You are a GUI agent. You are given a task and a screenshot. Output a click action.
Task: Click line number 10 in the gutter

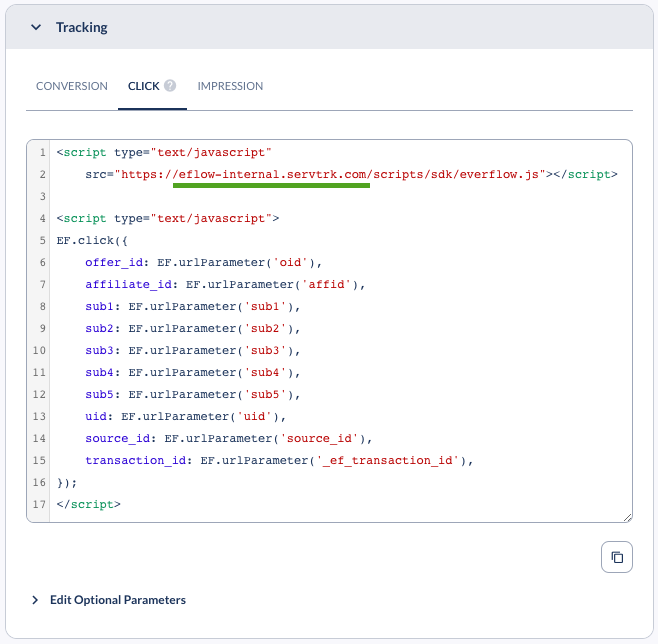coord(39,350)
